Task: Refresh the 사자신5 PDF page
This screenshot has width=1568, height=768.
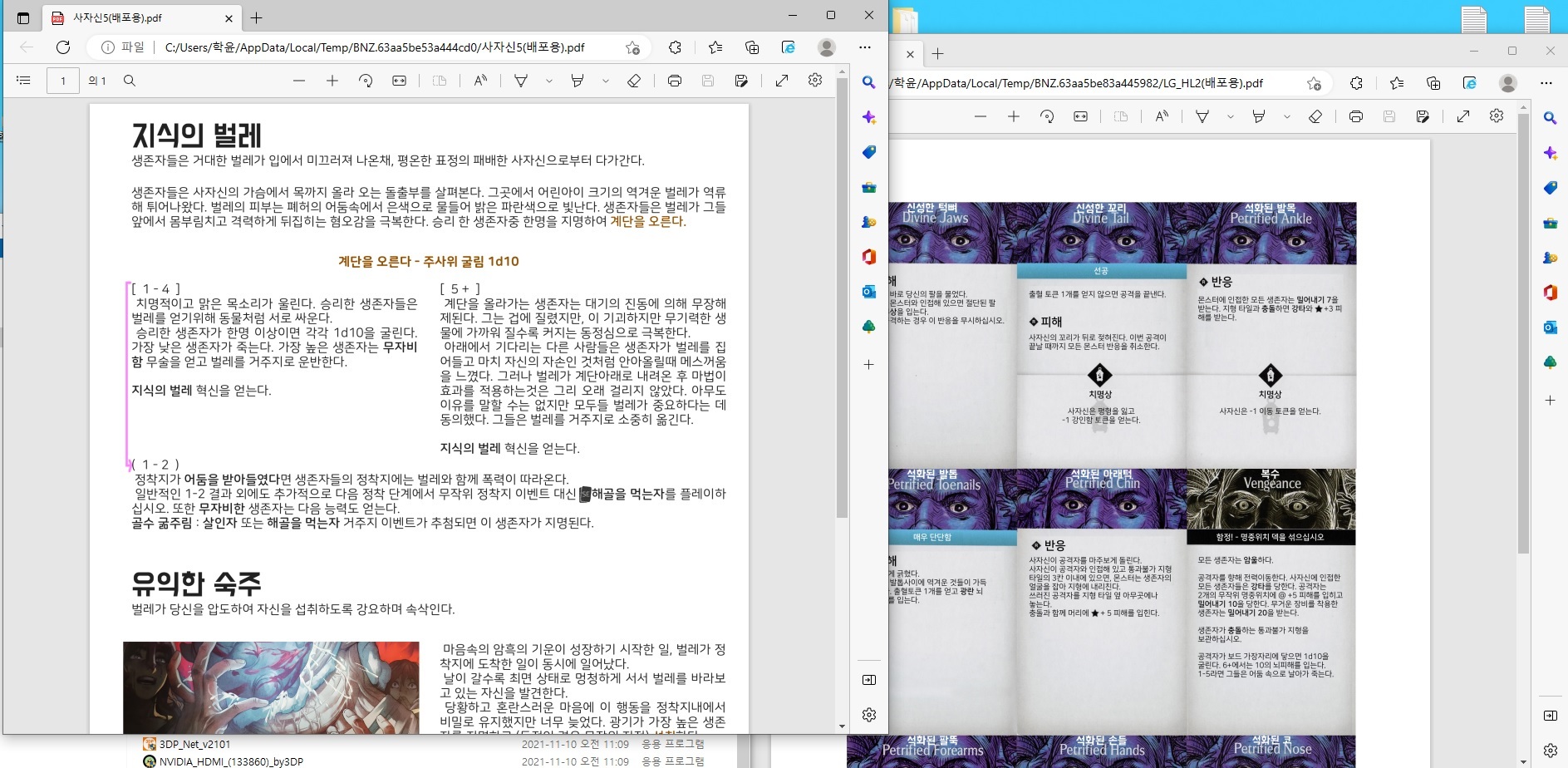Action: (x=63, y=47)
